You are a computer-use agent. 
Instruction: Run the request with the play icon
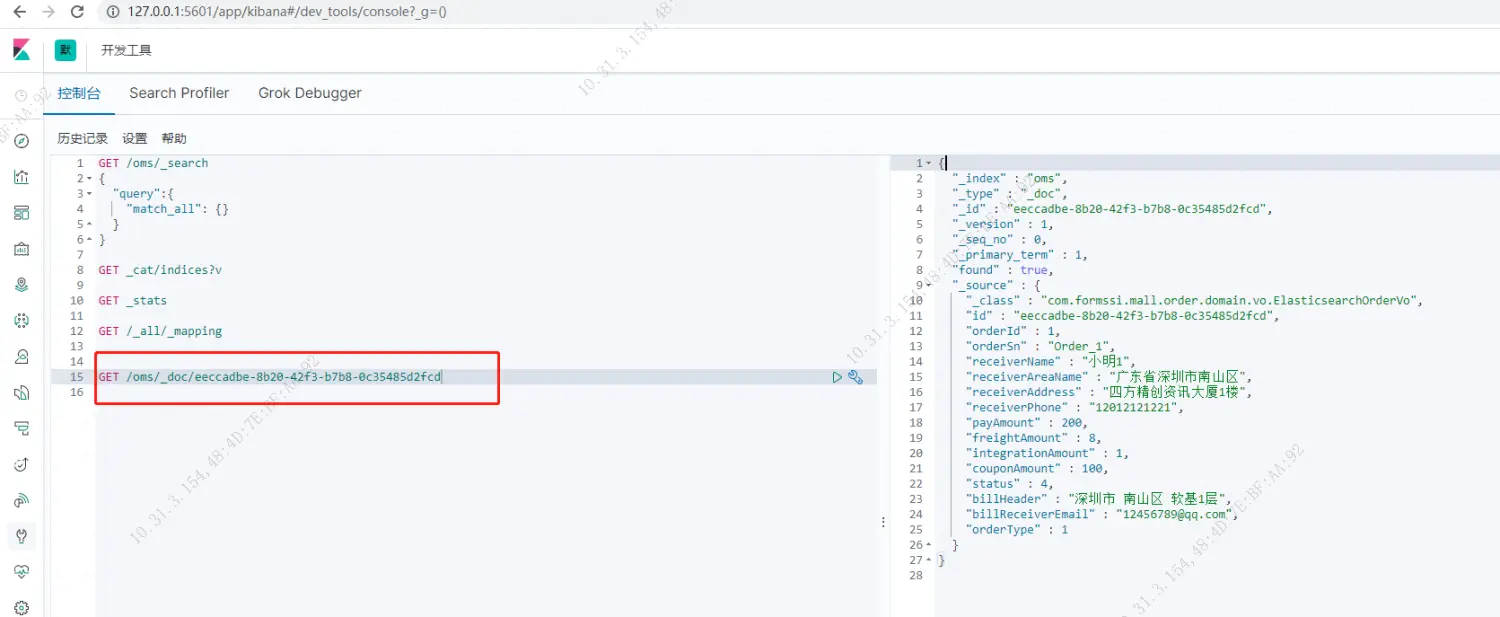click(x=837, y=377)
